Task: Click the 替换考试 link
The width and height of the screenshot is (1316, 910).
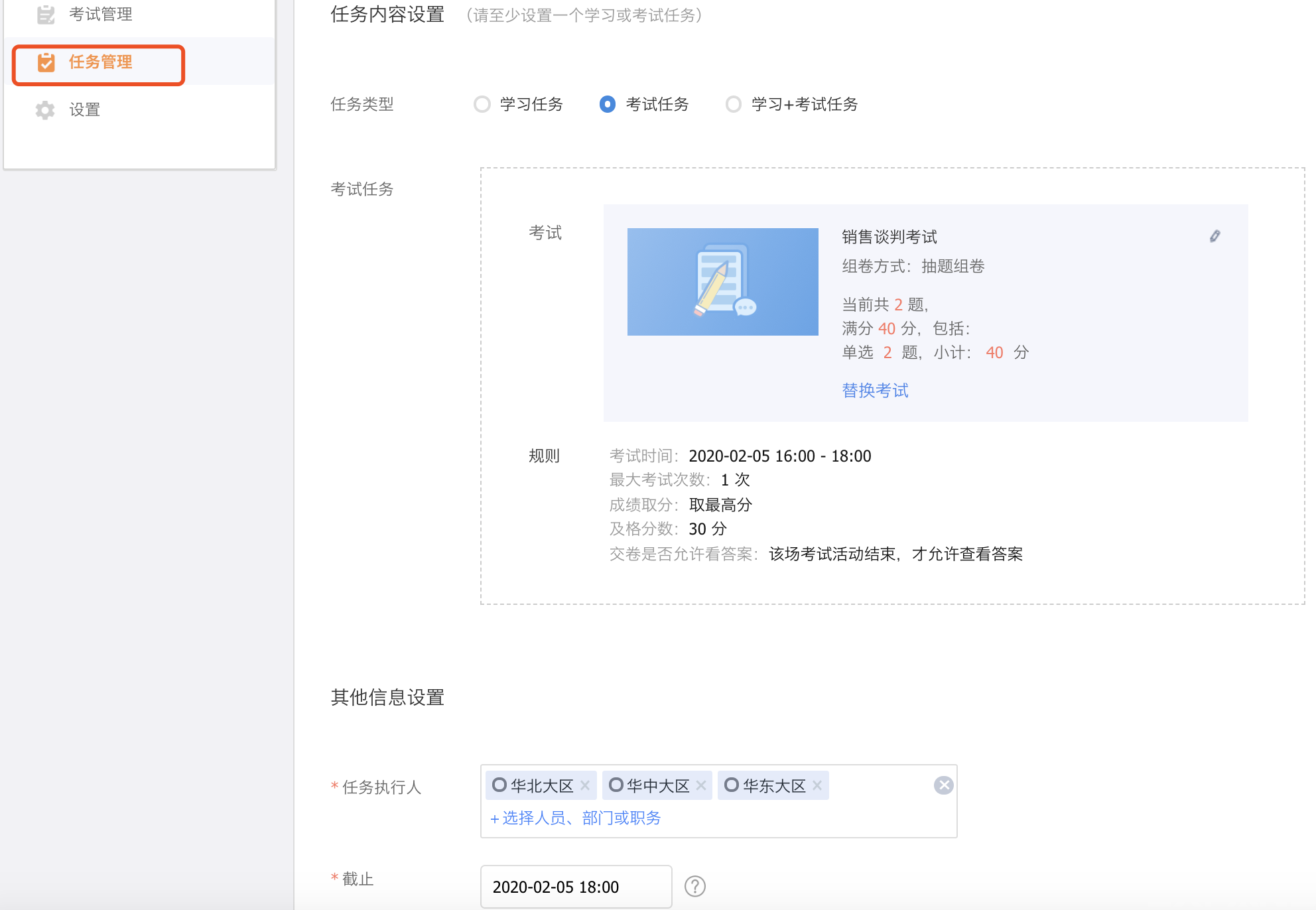Action: click(x=875, y=391)
